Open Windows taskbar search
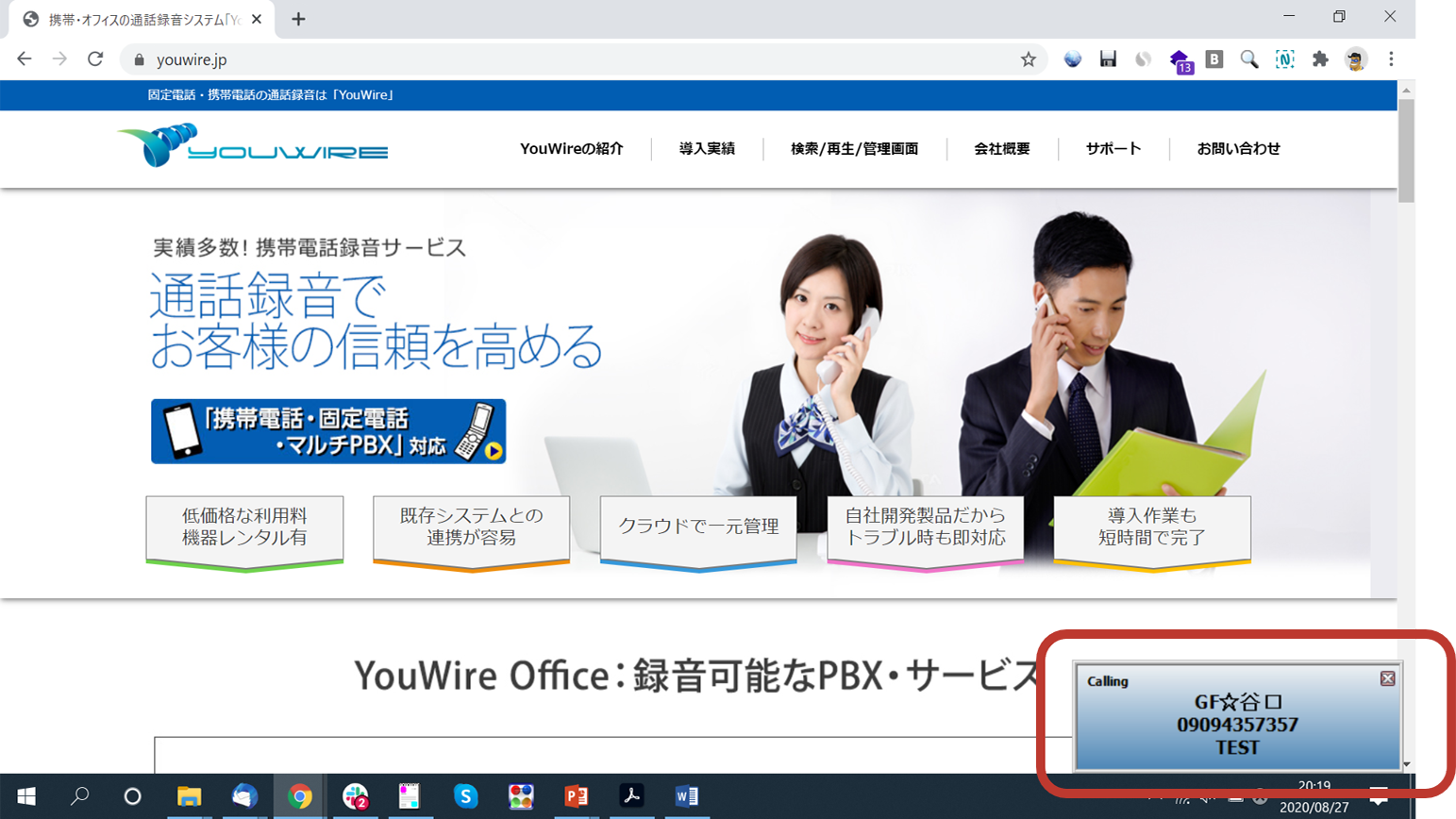 [80, 796]
